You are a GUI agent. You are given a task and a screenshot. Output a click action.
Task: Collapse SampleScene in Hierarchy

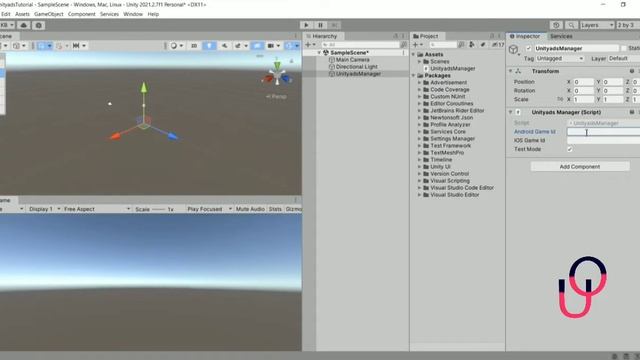coord(319,53)
